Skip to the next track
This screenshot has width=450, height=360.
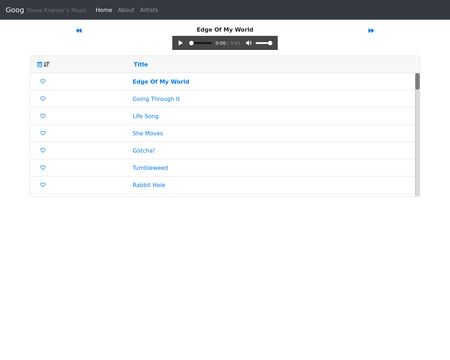[x=371, y=31]
